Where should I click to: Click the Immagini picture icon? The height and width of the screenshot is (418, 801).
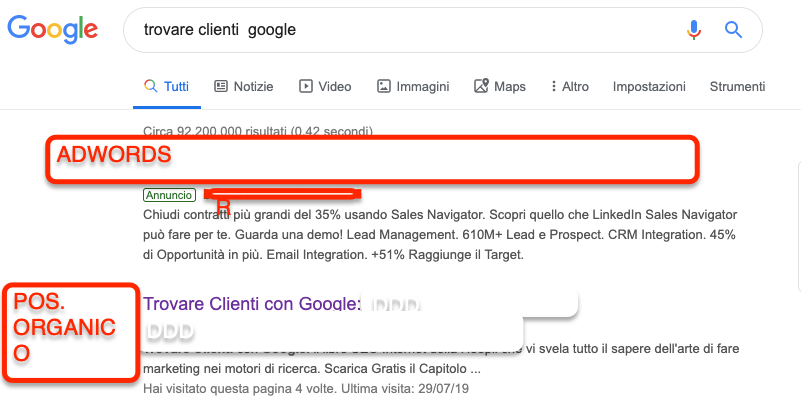384,86
